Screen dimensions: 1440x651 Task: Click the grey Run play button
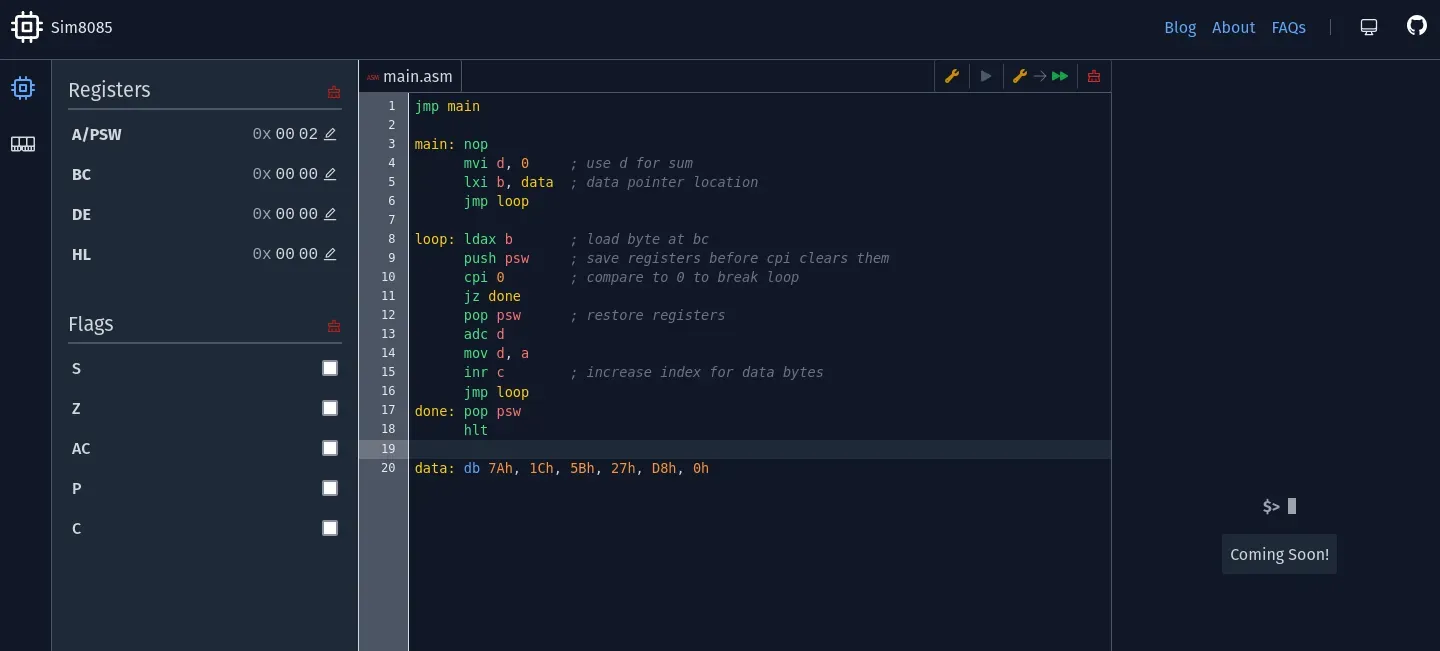point(986,76)
